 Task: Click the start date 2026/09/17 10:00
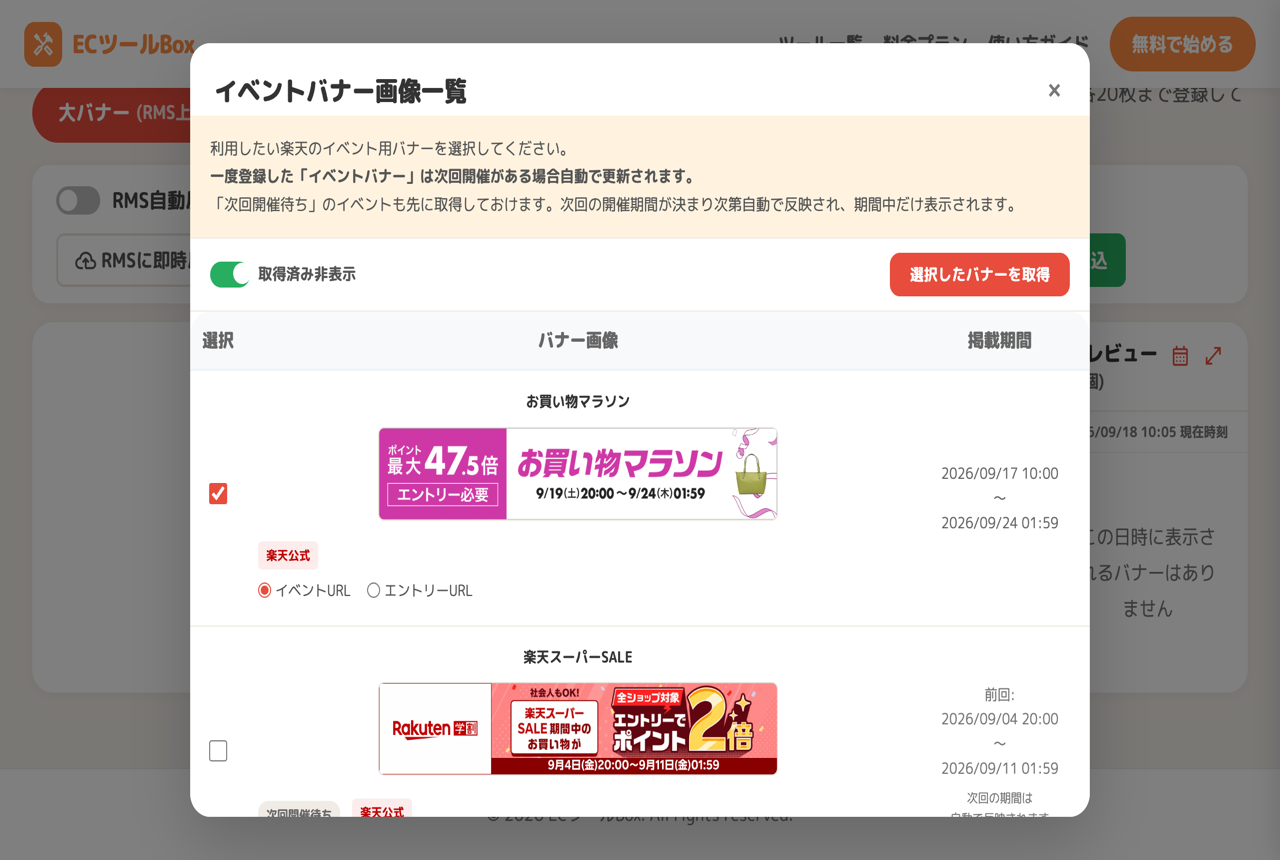(999, 473)
